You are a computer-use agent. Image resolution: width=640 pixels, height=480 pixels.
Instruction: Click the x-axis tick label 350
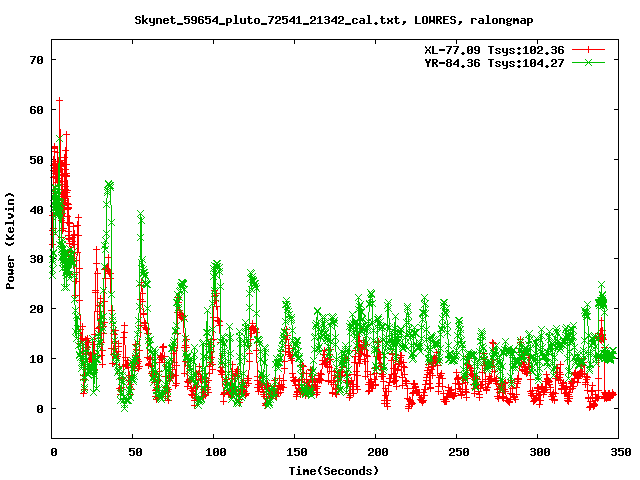point(620,452)
